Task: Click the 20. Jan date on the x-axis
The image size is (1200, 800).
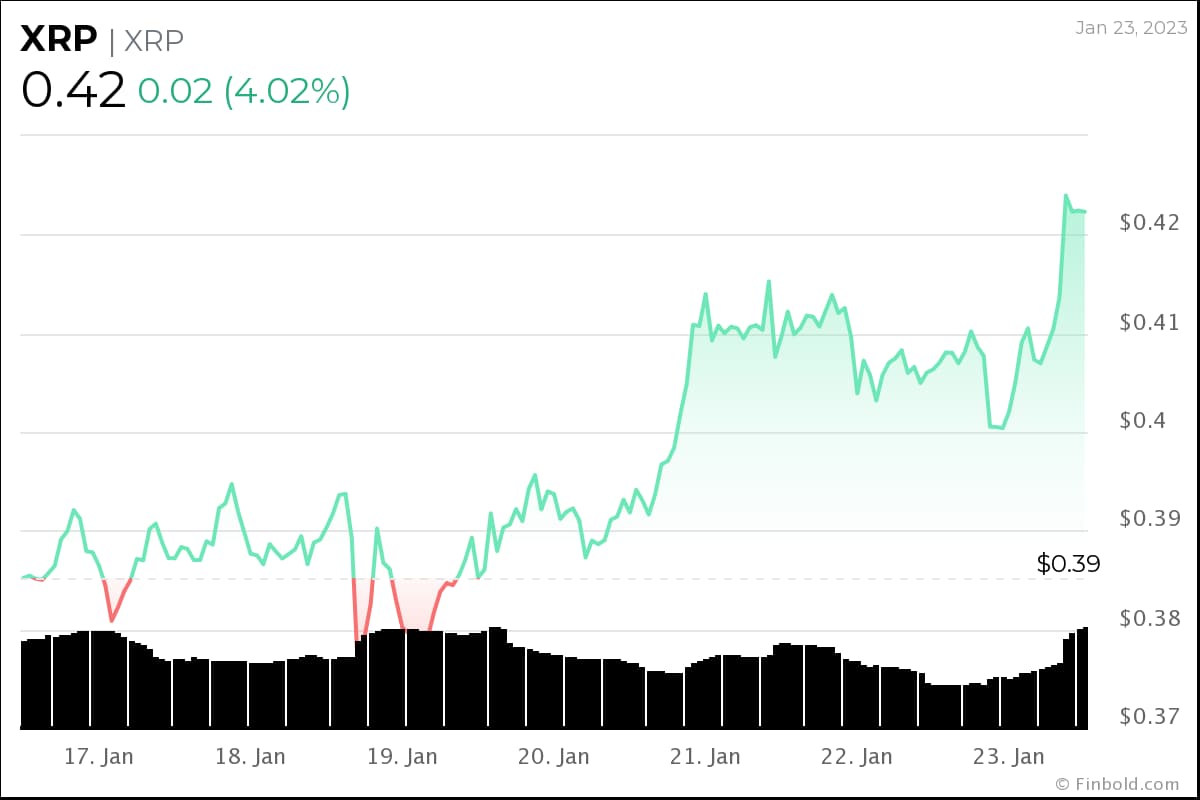Action: click(x=554, y=756)
